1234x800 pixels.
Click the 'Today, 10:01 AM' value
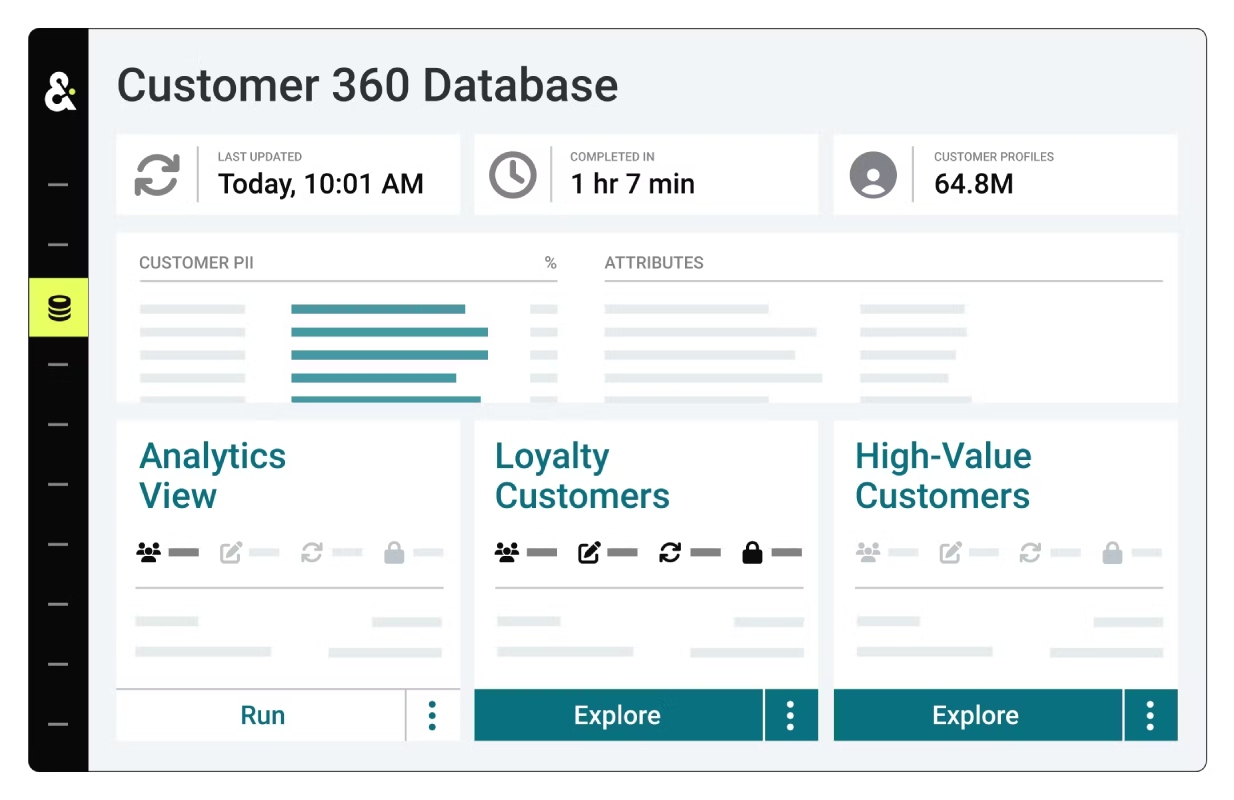click(x=321, y=184)
